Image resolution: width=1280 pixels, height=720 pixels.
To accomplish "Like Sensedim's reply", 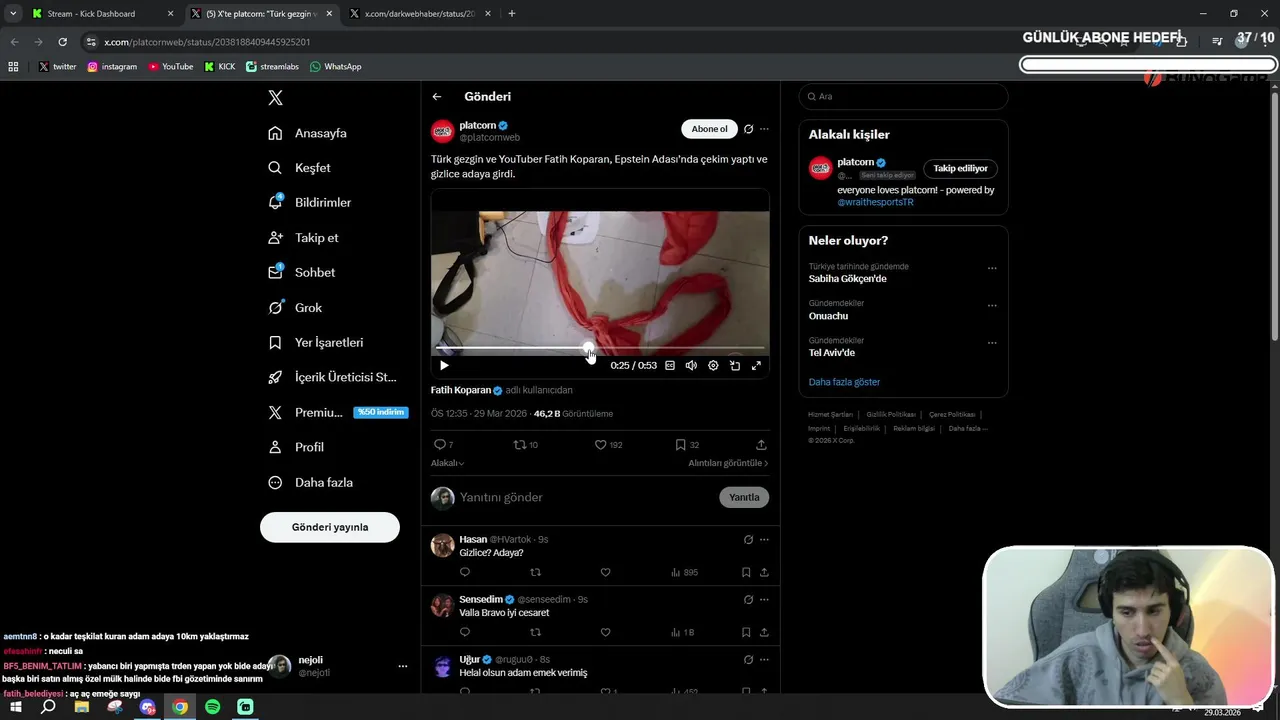I will [605, 632].
